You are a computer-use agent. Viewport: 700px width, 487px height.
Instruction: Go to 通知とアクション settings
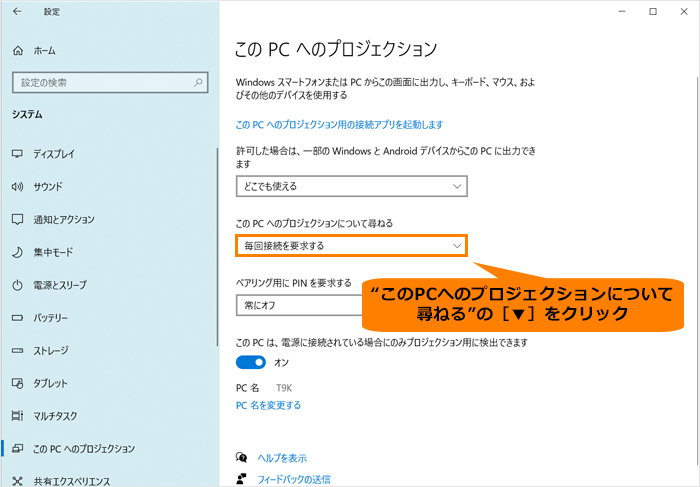point(64,219)
